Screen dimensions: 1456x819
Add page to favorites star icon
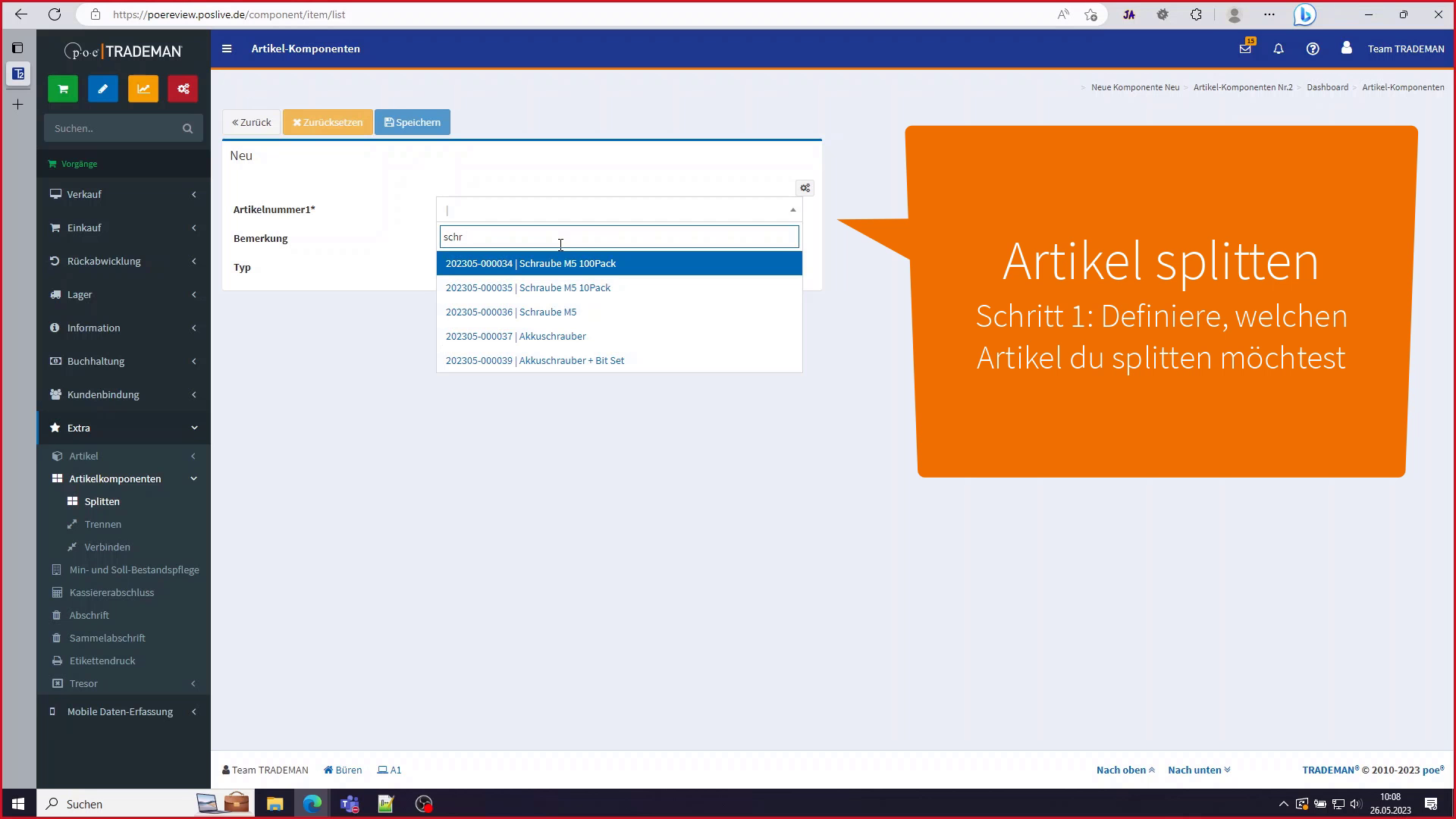[x=1091, y=14]
